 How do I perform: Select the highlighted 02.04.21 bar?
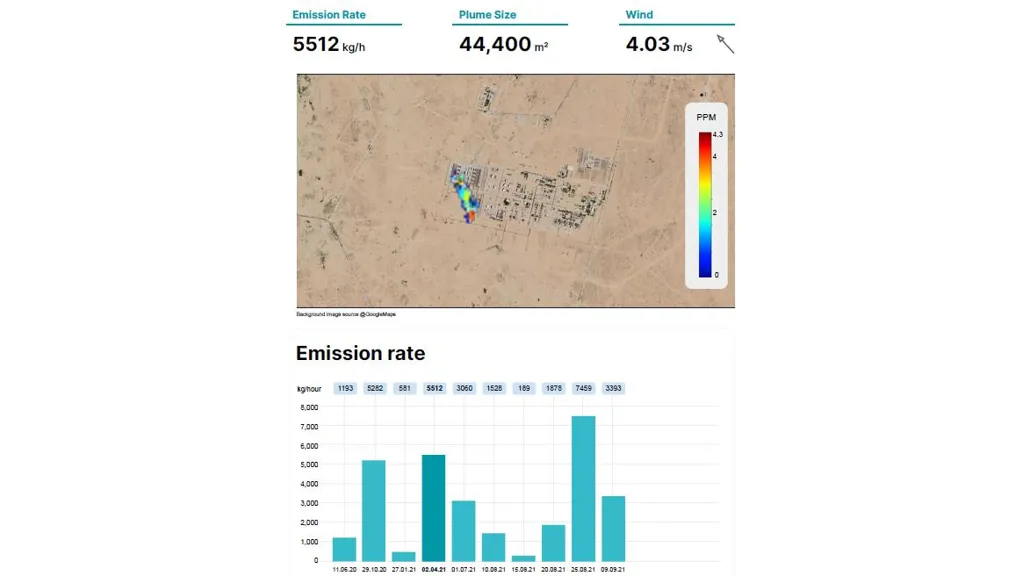(x=434, y=508)
